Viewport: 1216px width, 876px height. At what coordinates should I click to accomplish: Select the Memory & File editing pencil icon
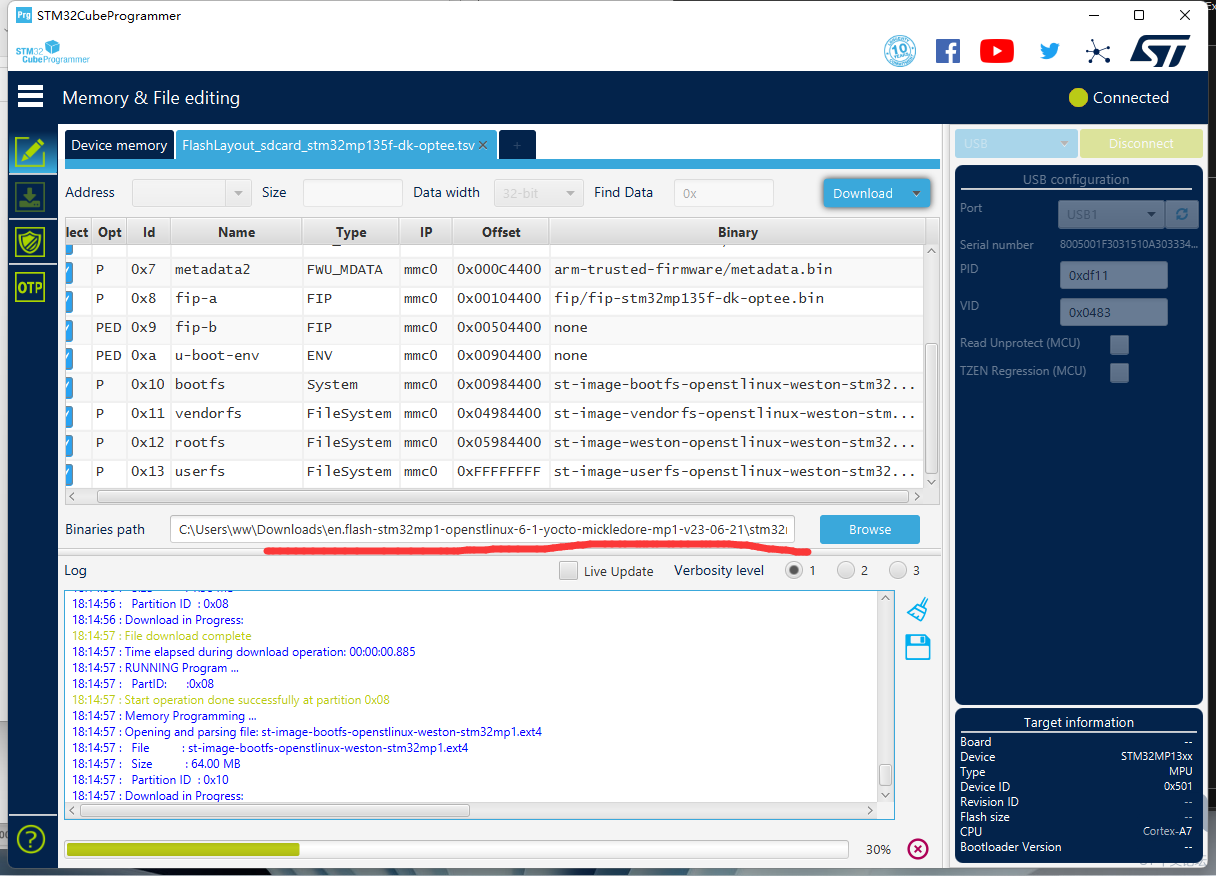30,152
